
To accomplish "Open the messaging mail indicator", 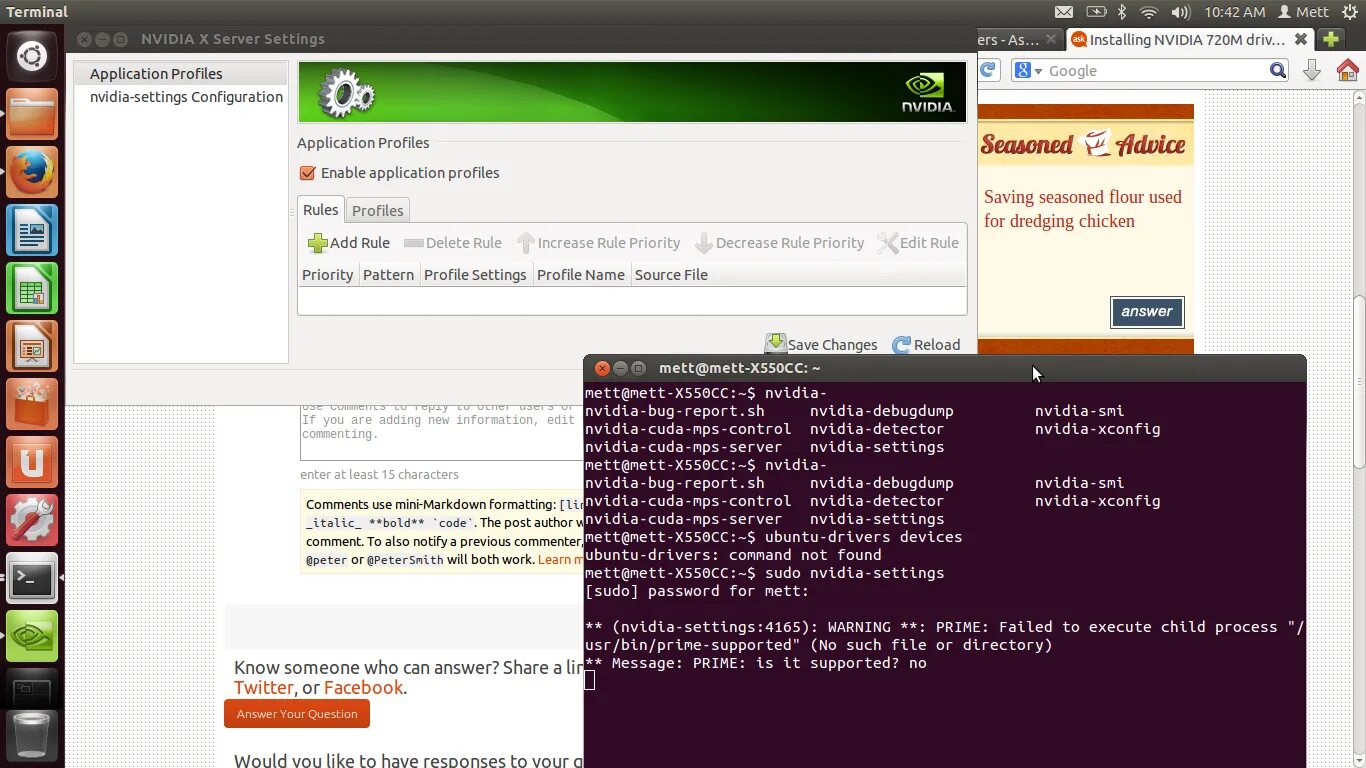I will point(1064,12).
